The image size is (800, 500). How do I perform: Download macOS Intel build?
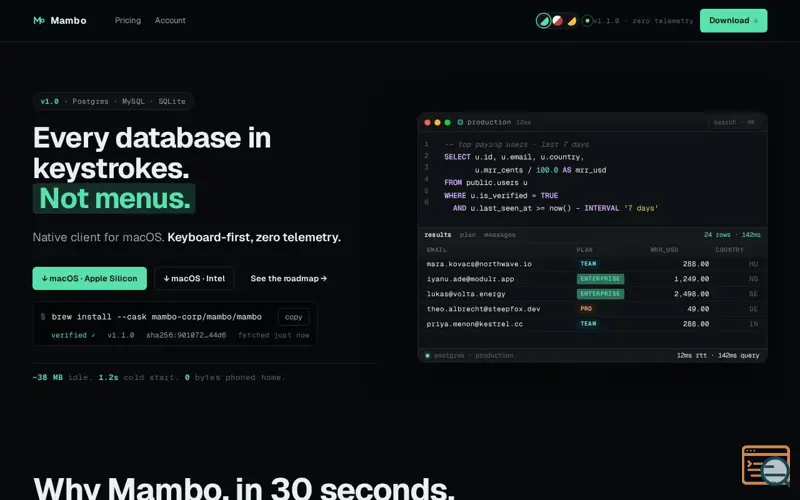pyautogui.click(x=194, y=279)
